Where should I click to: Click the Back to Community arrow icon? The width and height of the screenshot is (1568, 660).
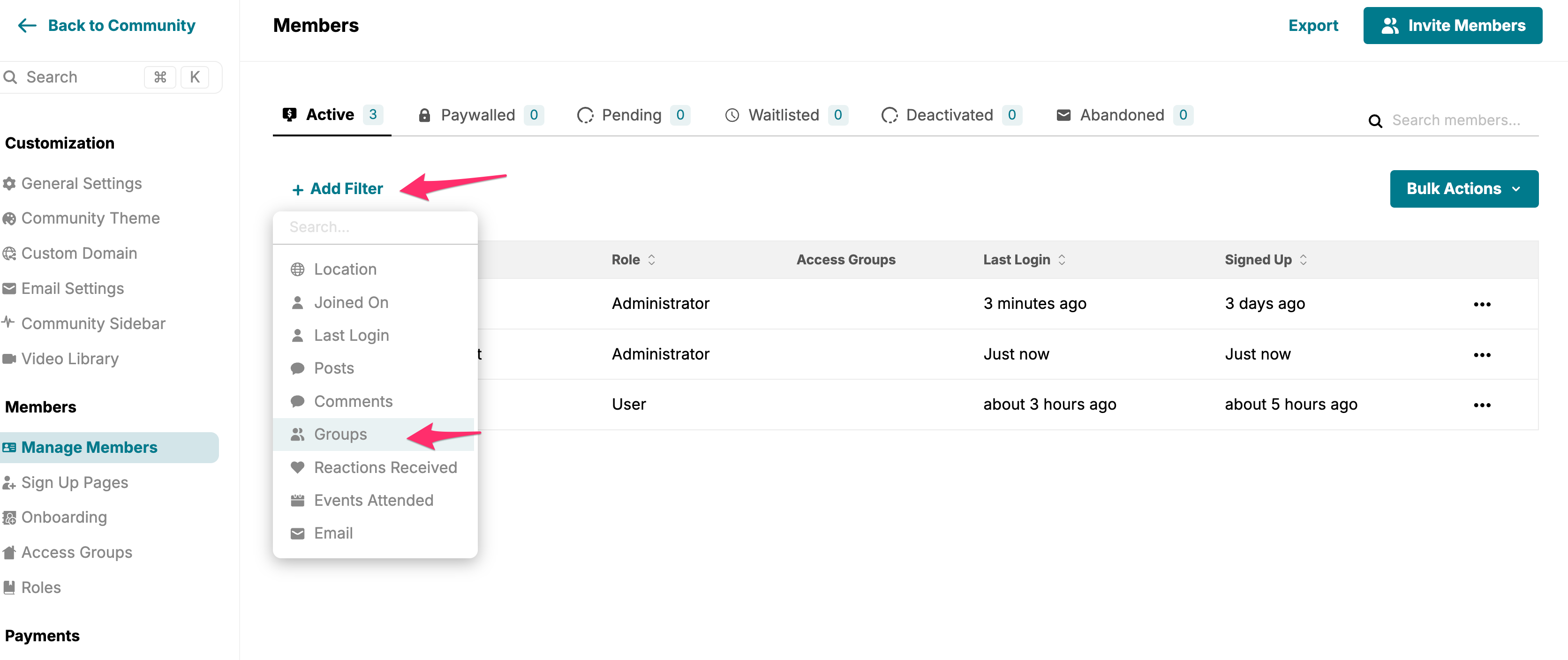click(x=27, y=26)
